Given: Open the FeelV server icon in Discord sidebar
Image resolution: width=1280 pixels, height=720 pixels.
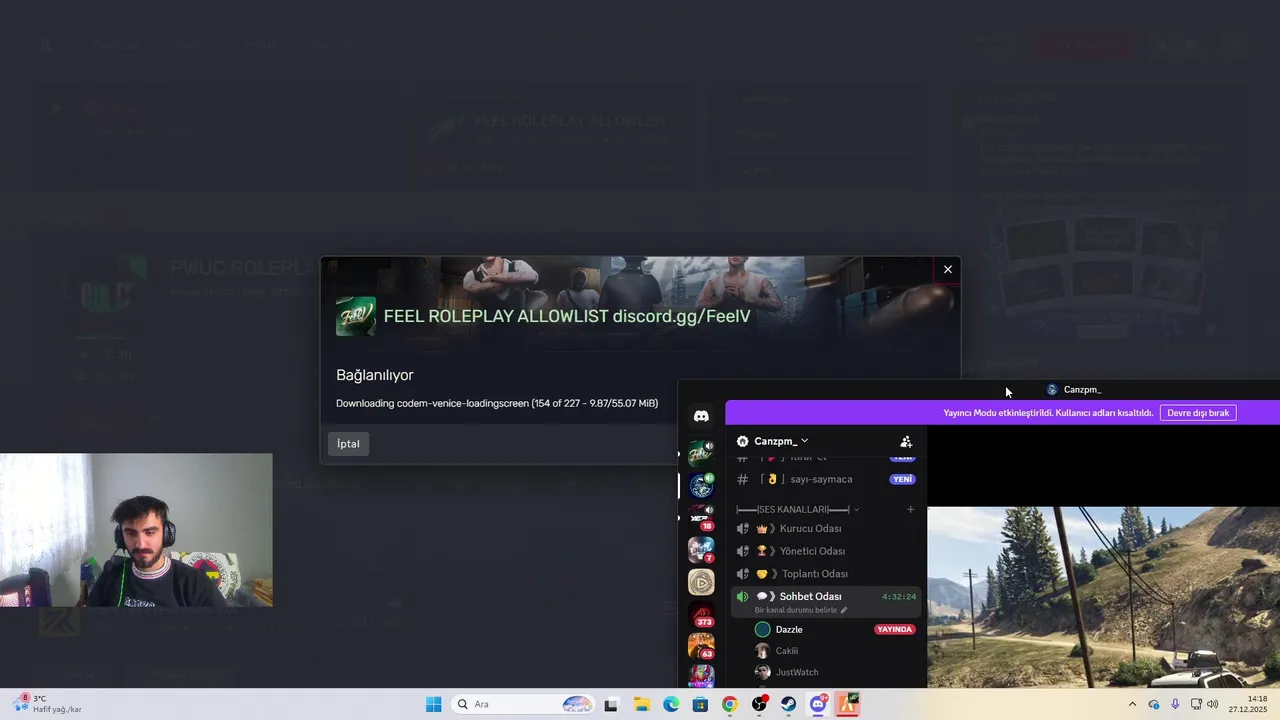Looking at the screenshot, I should tap(701, 454).
